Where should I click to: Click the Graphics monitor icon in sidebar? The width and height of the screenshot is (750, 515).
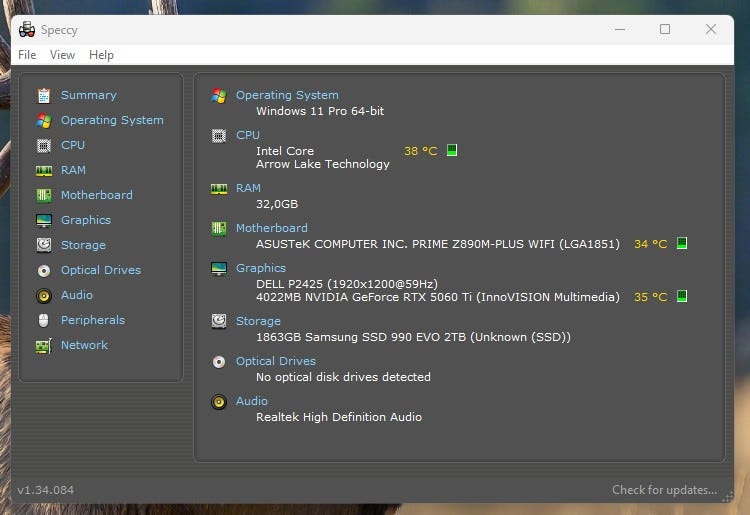pos(44,220)
